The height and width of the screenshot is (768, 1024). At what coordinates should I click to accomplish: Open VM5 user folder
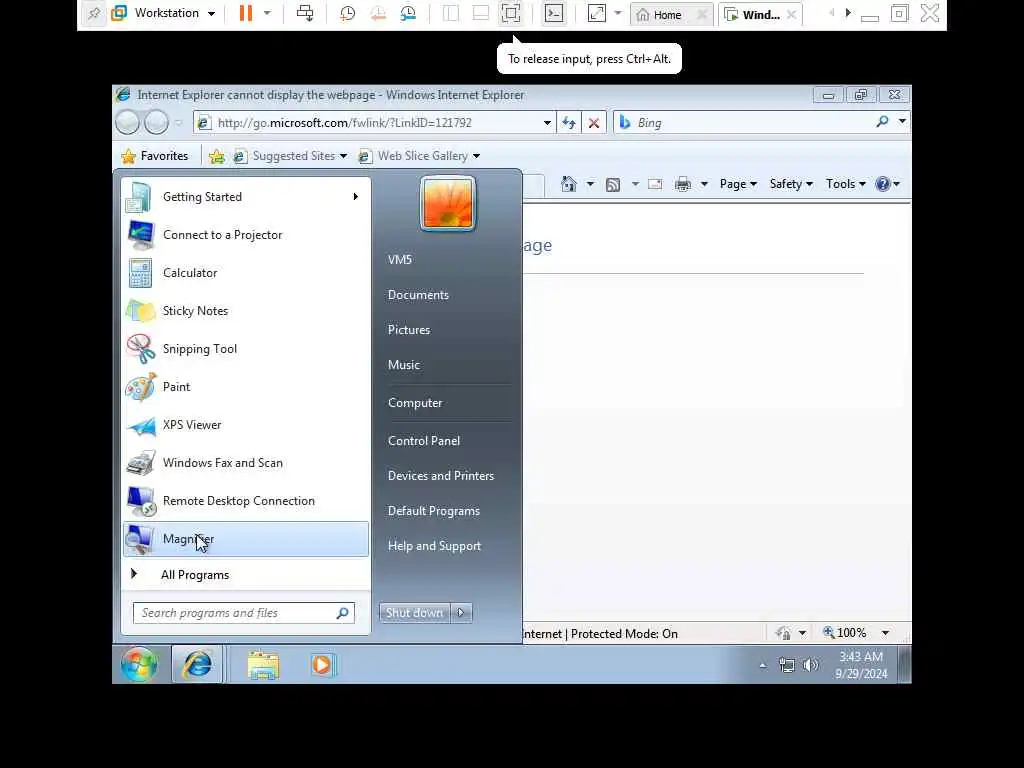point(400,260)
